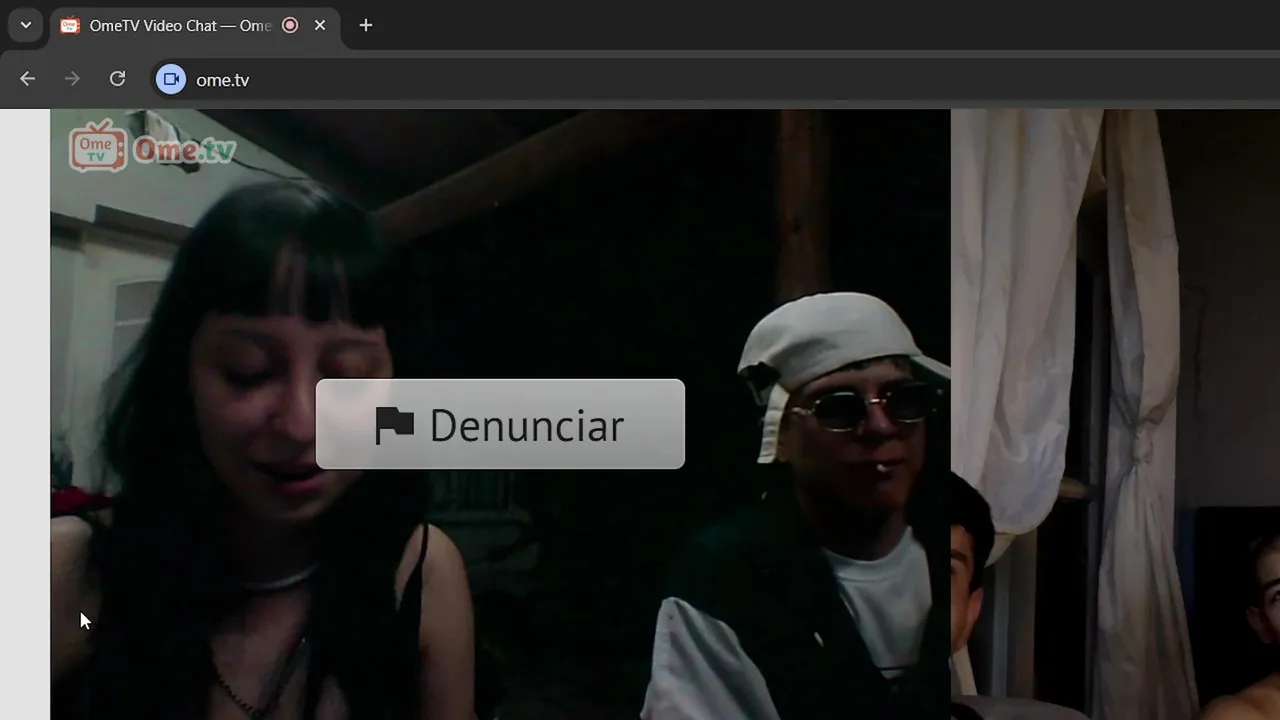Image resolution: width=1280 pixels, height=720 pixels.
Task: Go forward to the next page
Action: [x=72, y=79]
